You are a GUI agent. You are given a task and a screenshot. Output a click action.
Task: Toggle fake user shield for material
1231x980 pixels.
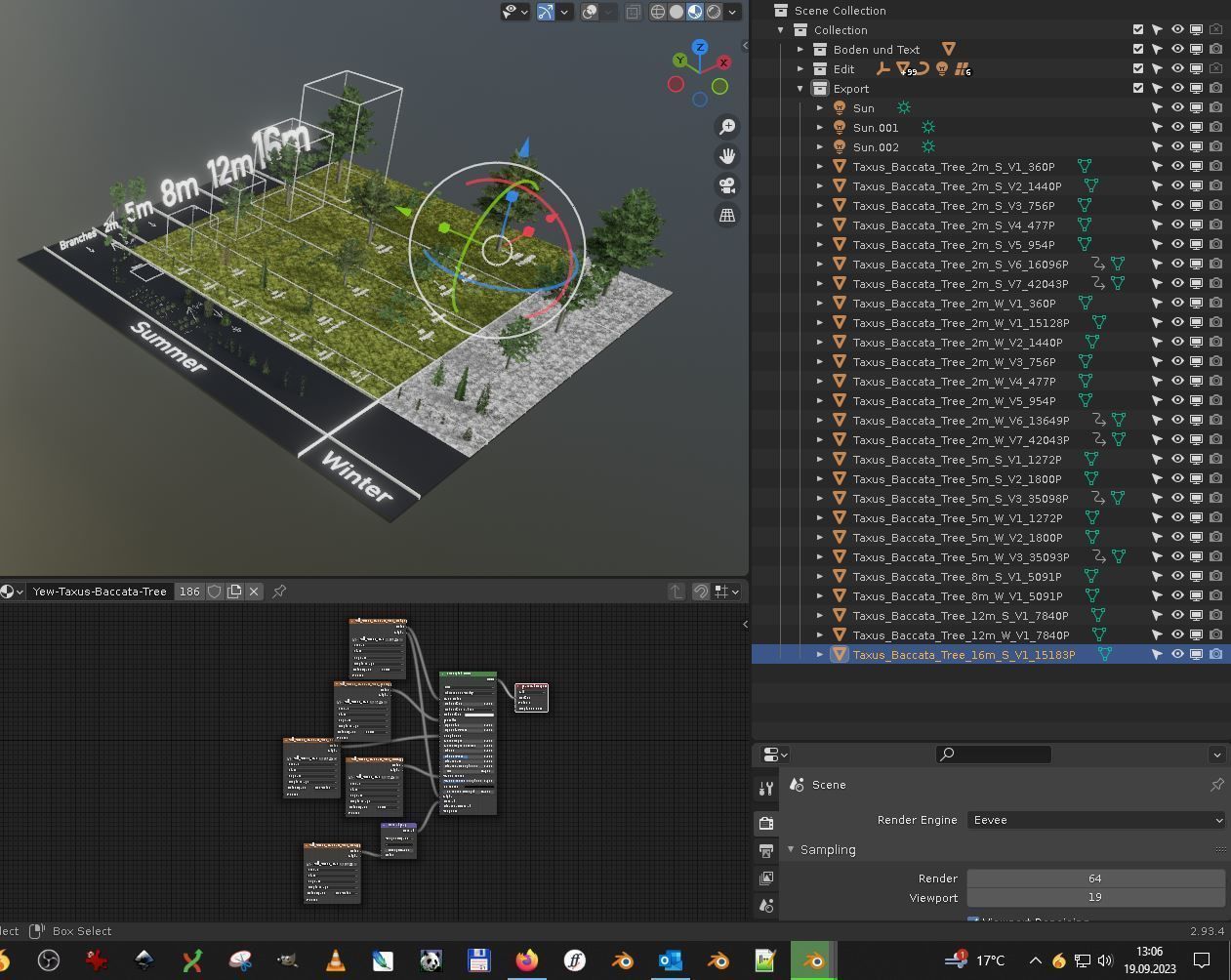[215, 592]
